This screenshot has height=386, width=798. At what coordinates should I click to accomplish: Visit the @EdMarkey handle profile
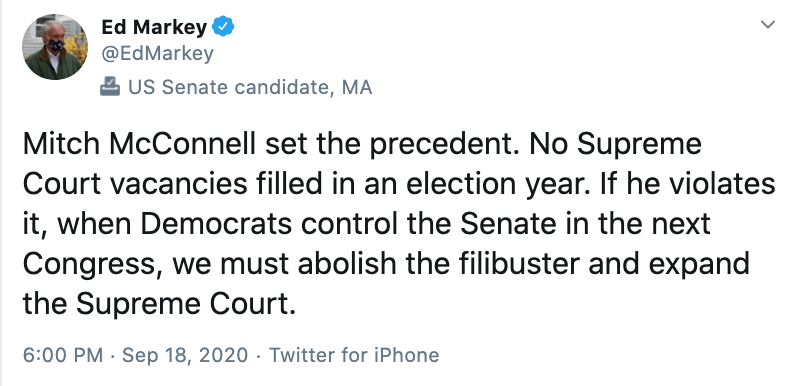click(x=157, y=53)
